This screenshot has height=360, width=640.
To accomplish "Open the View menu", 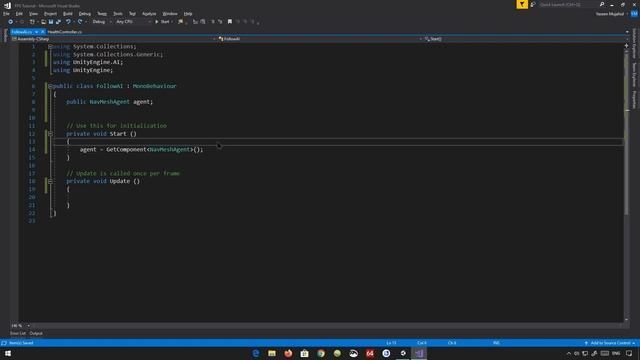I will click(33, 14).
